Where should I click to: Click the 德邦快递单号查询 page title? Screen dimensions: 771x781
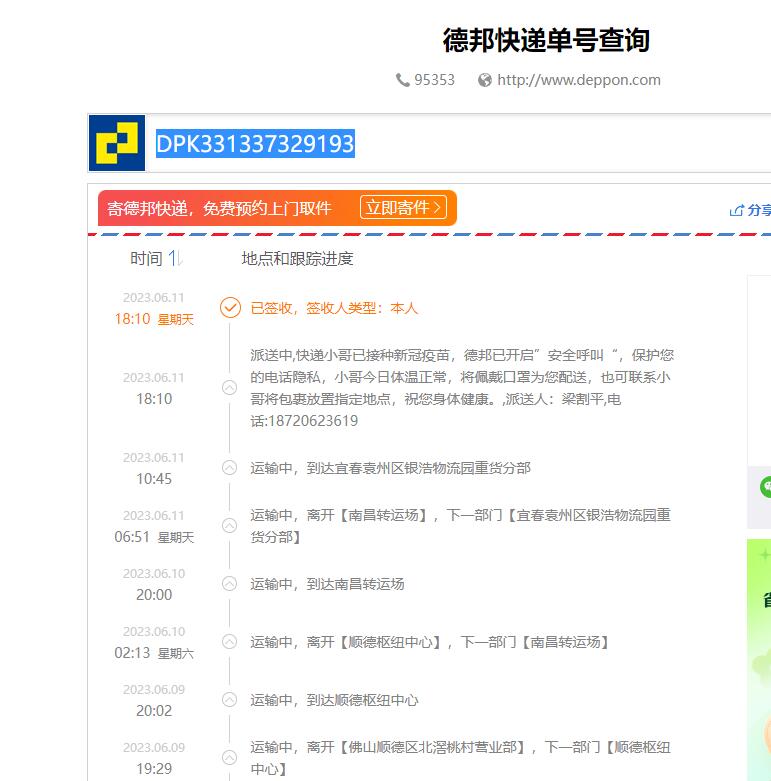546,40
